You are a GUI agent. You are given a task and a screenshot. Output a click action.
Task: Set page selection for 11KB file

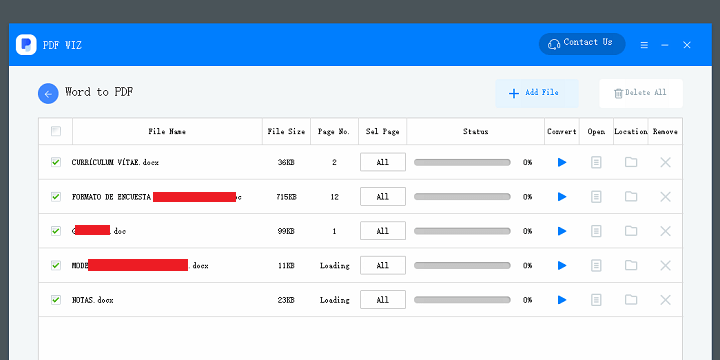click(x=383, y=265)
